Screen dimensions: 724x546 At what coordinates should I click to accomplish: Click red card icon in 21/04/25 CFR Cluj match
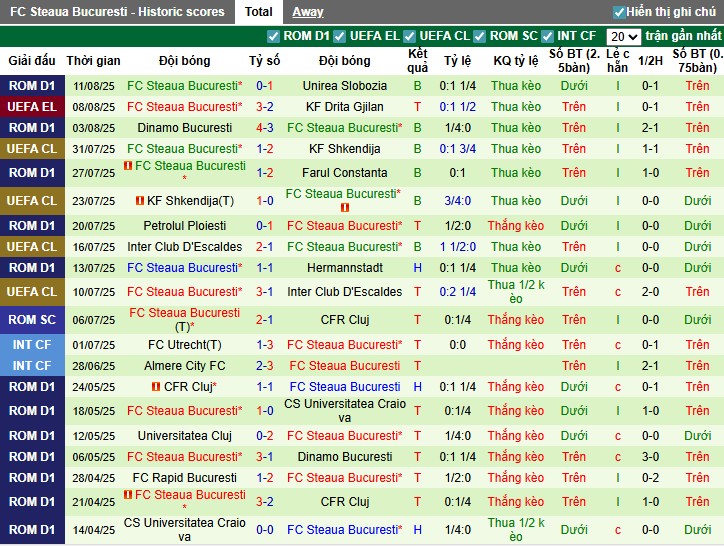(128, 495)
